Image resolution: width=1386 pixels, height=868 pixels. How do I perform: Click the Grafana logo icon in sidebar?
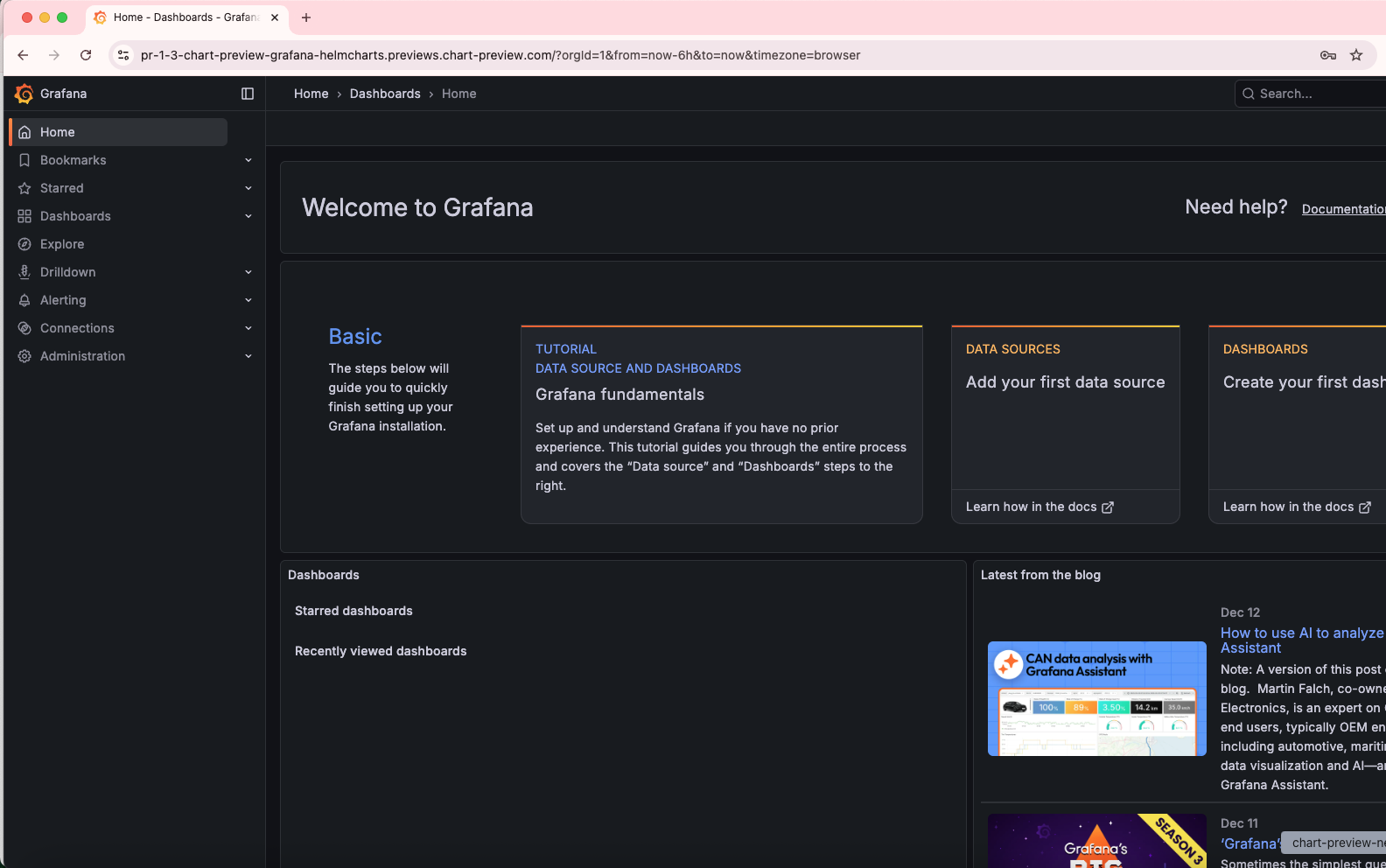tap(24, 94)
